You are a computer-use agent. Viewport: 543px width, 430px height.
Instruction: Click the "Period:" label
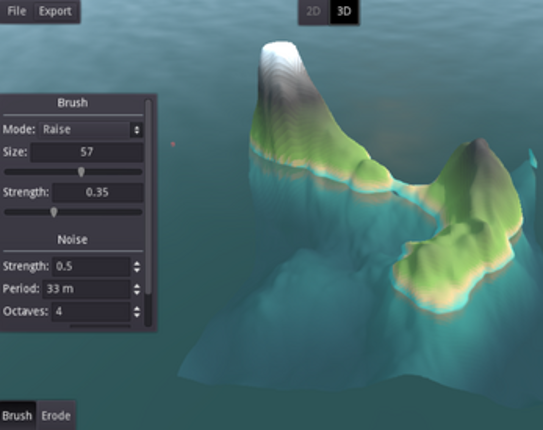21,289
